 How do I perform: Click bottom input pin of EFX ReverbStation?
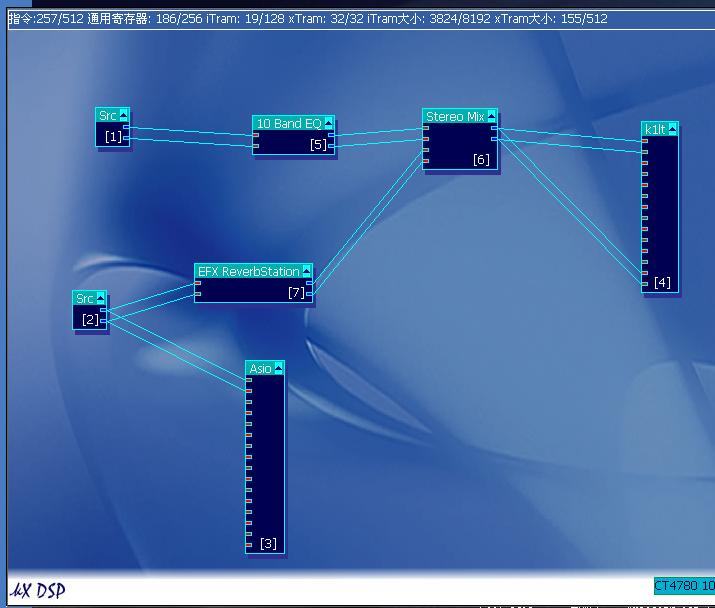(x=198, y=294)
